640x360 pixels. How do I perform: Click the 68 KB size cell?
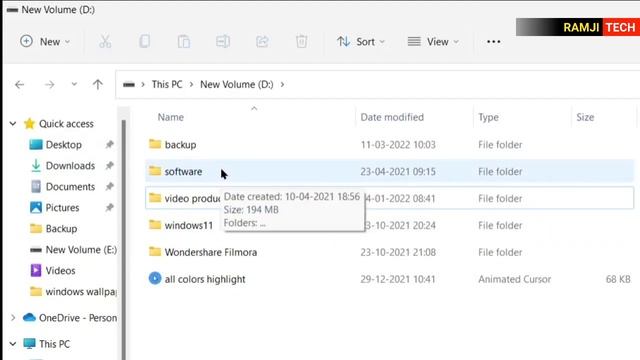(618, 279)
